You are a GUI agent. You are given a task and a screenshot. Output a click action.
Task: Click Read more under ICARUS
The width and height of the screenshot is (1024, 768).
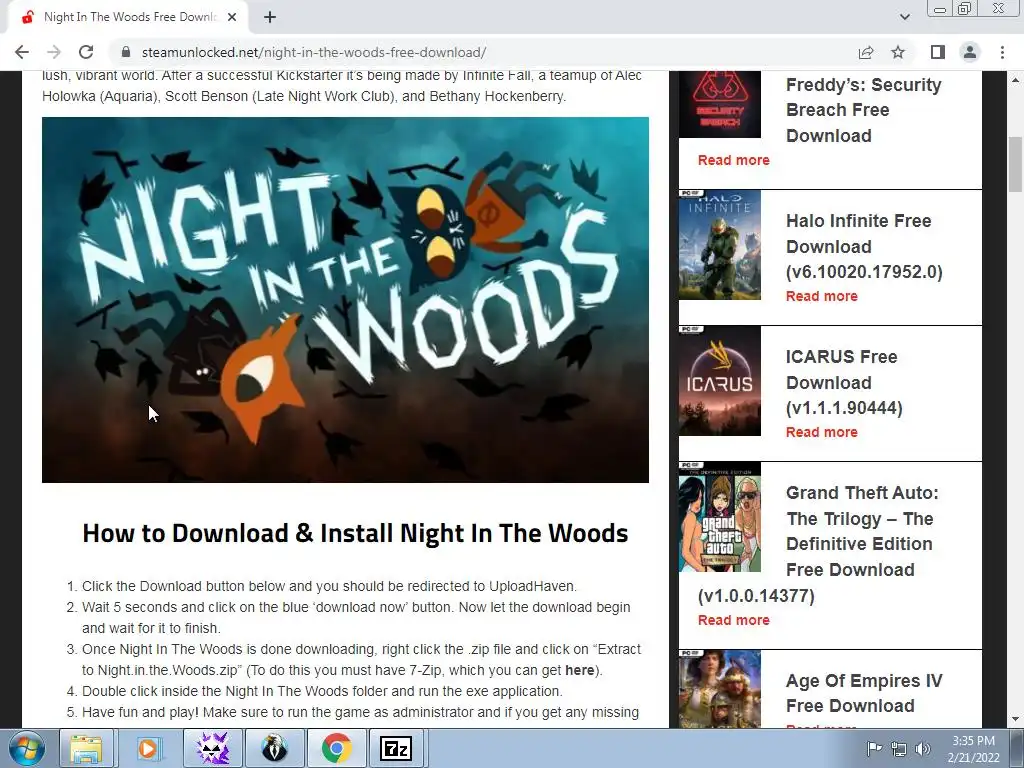coord(822,432)
